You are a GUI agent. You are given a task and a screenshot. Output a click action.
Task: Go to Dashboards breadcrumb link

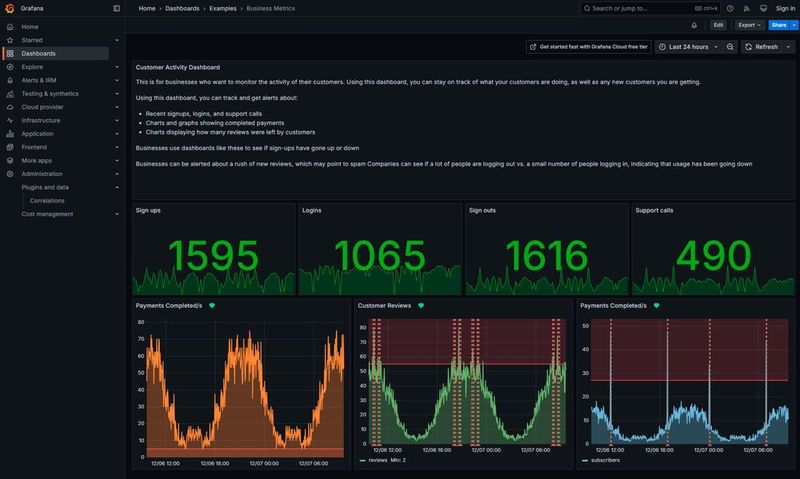point(182,8)
